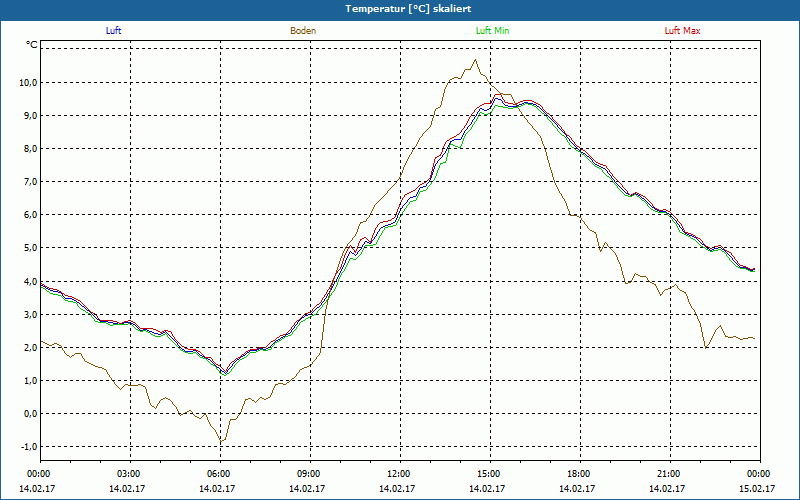Click the blue Luft legend label
Image resolution: width=800 pixels, height=500 pixels.
pos(113,31)
